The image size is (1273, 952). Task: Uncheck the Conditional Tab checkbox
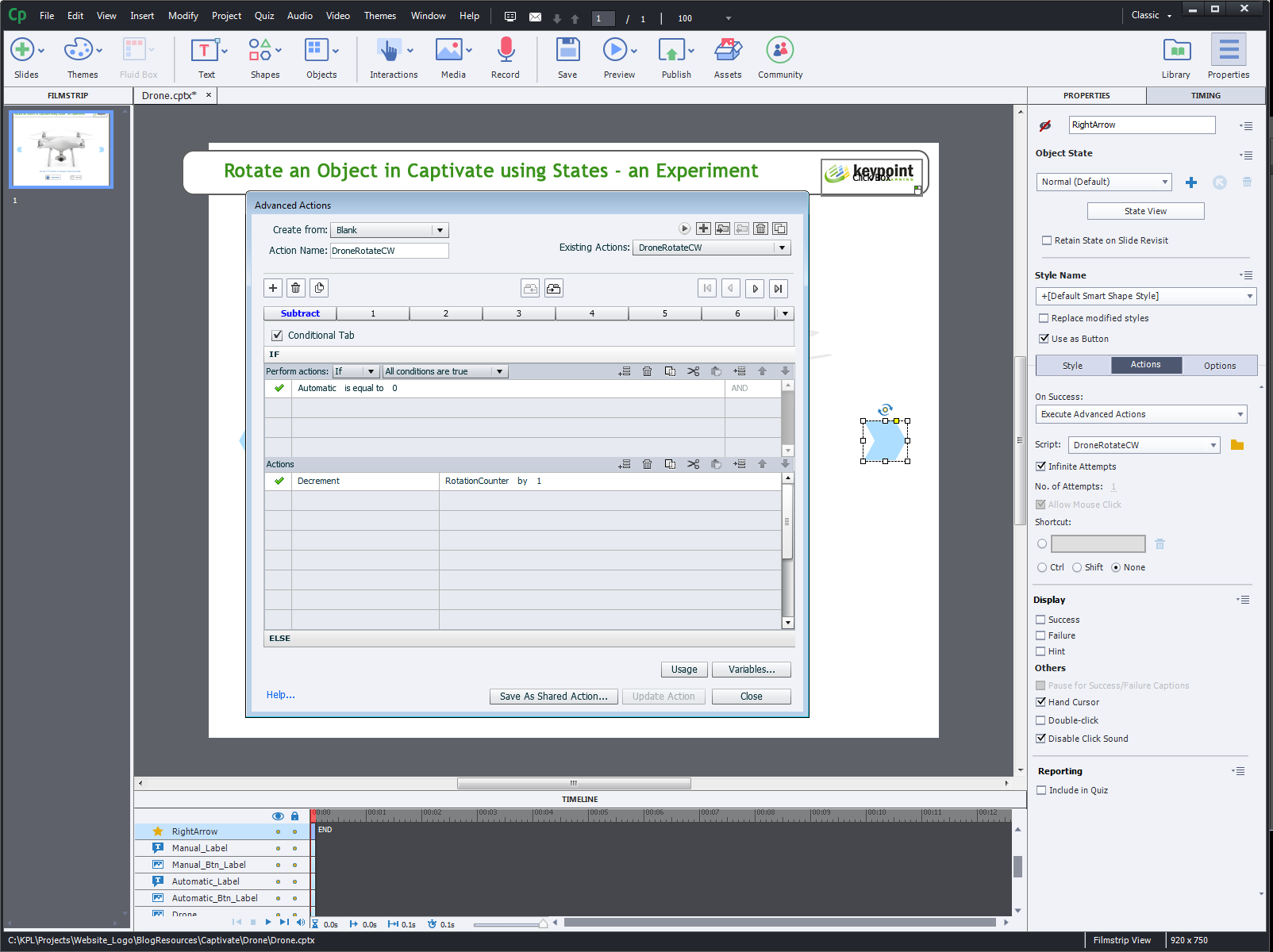(x=277, y=336)
